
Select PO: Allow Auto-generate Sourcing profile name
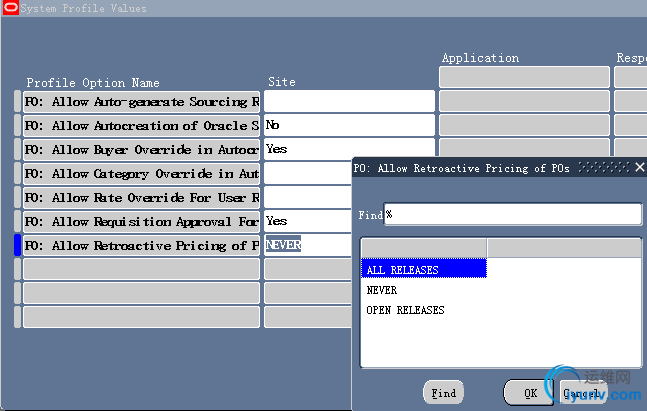click(142, 102)
